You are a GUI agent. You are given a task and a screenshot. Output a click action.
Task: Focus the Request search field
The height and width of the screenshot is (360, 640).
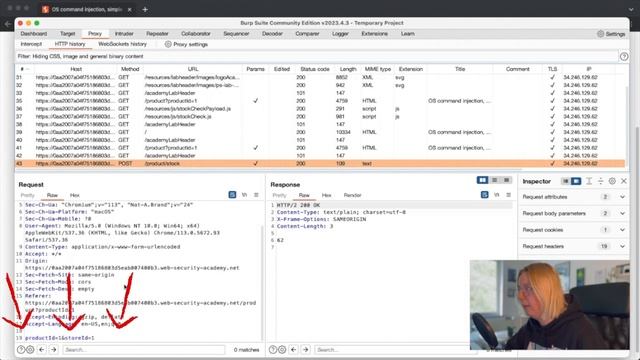point(144,350)
